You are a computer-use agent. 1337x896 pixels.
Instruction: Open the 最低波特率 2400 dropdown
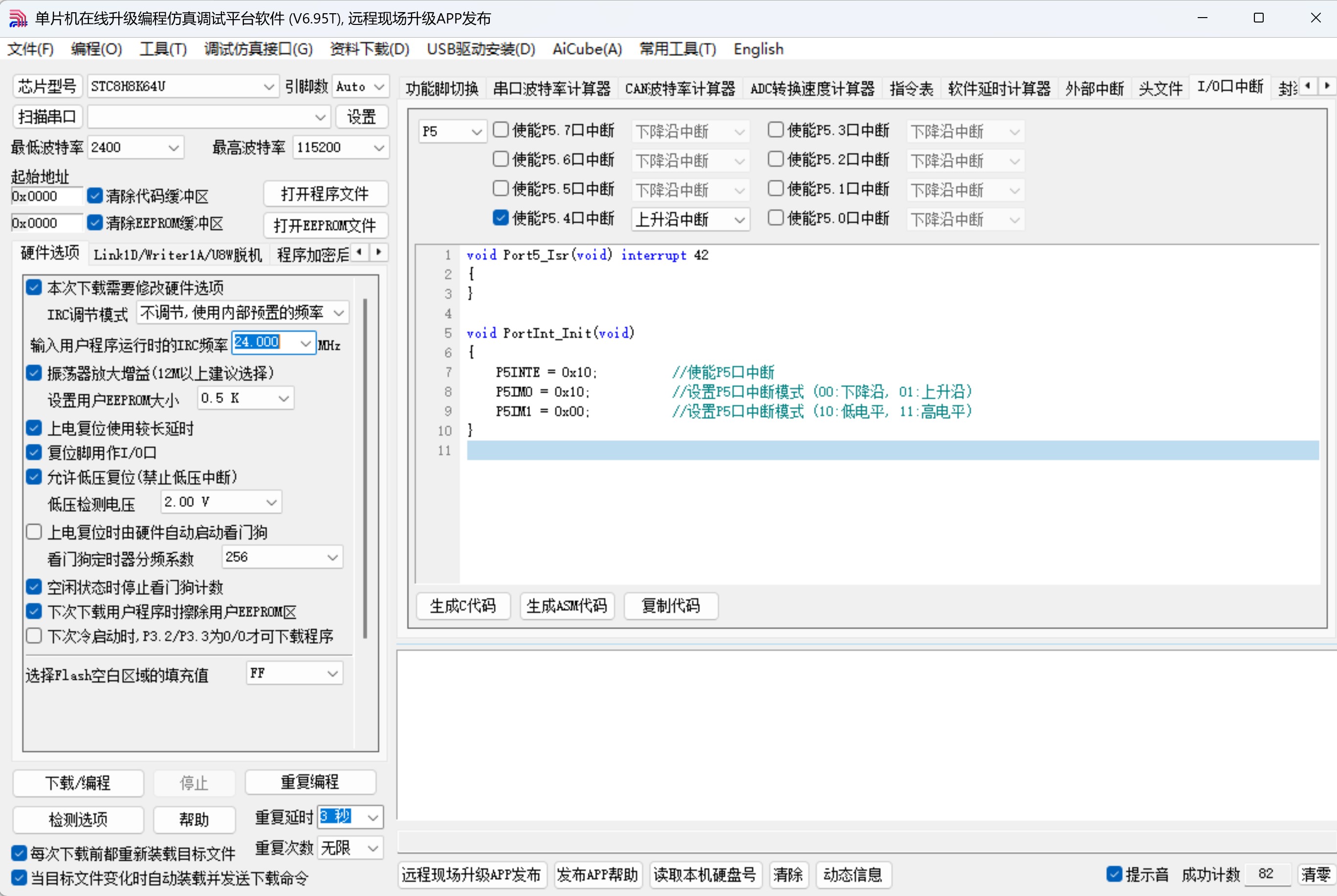(135, 148)
